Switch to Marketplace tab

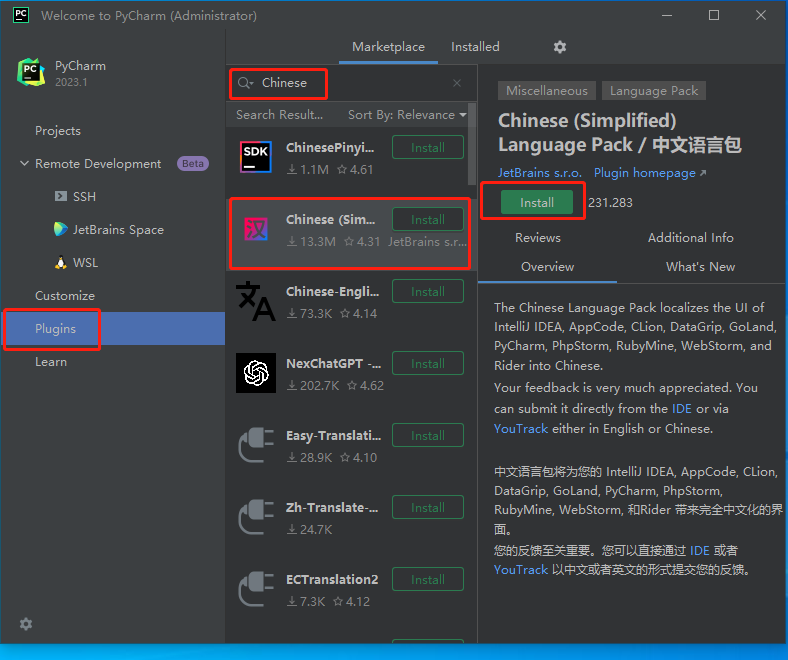coord(388,47)
